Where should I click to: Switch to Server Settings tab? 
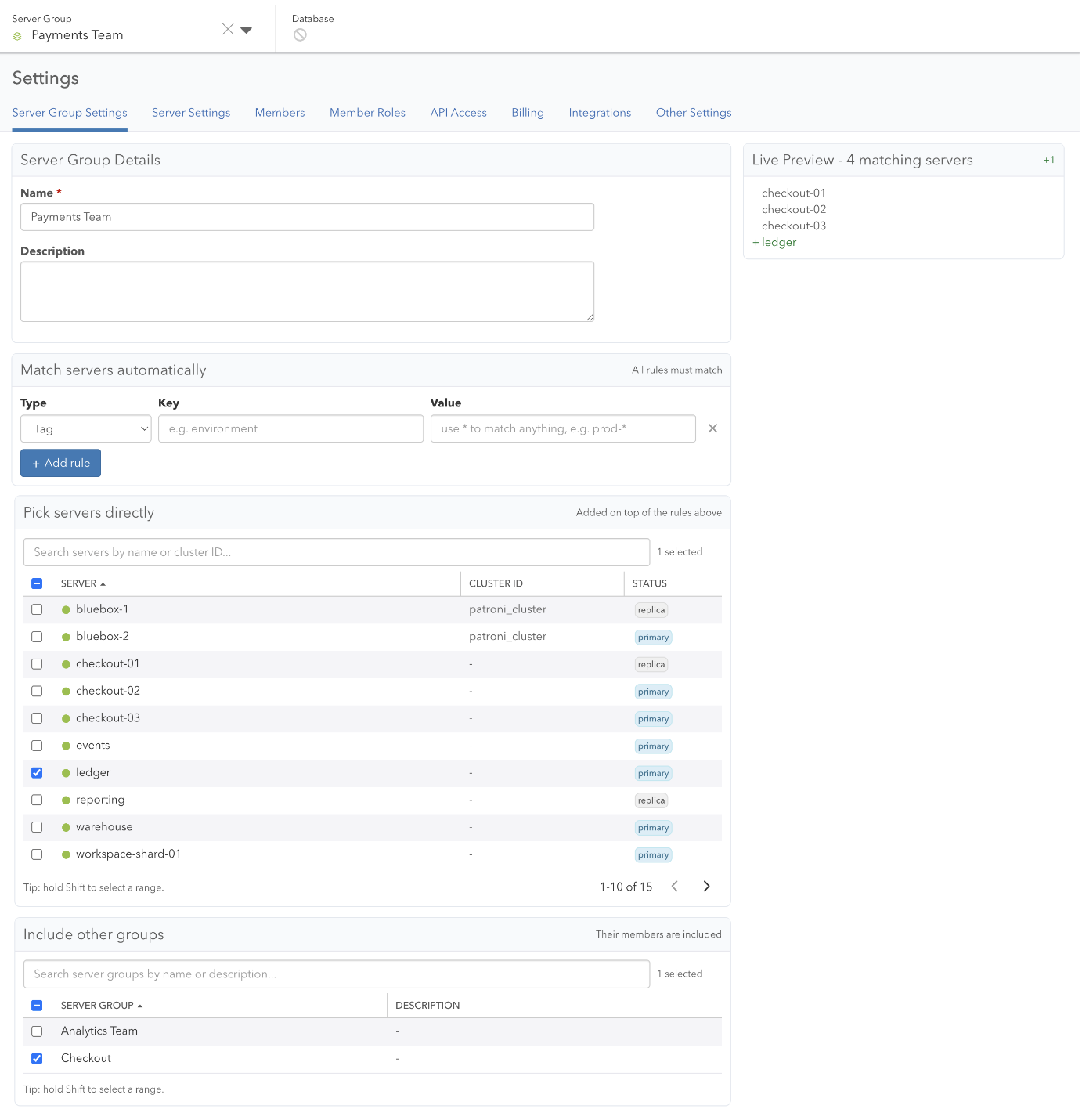tap(191, 113)
